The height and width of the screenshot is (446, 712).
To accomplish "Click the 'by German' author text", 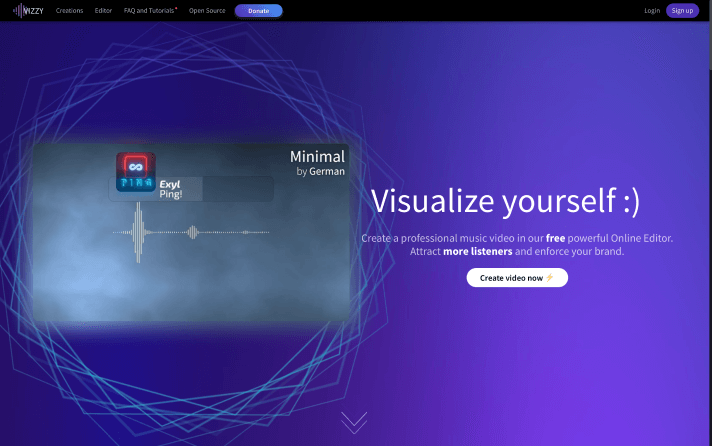I will click(321, 171).
